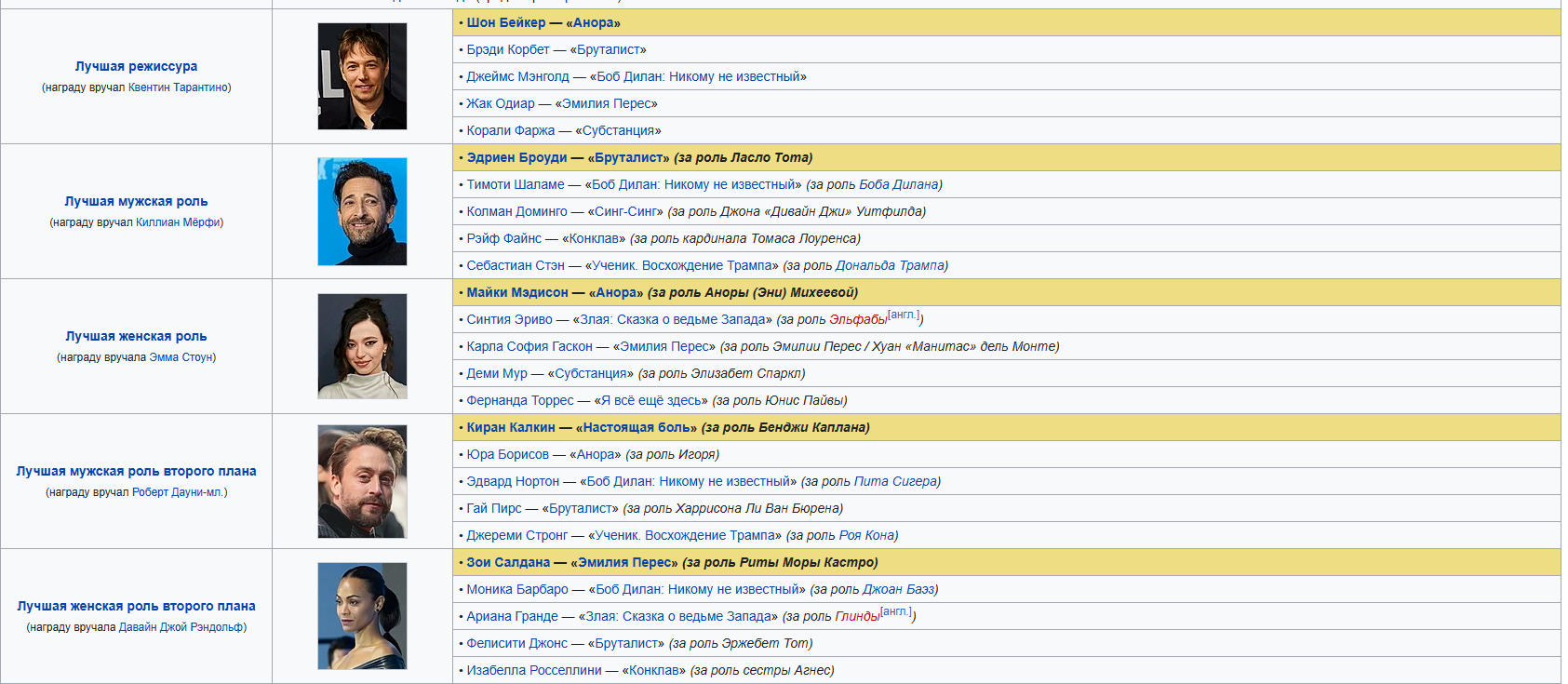This screenshot has height=684, width=1568.
Task: Open the Жак Одиар nominee link
Action: tap(501, 103)
